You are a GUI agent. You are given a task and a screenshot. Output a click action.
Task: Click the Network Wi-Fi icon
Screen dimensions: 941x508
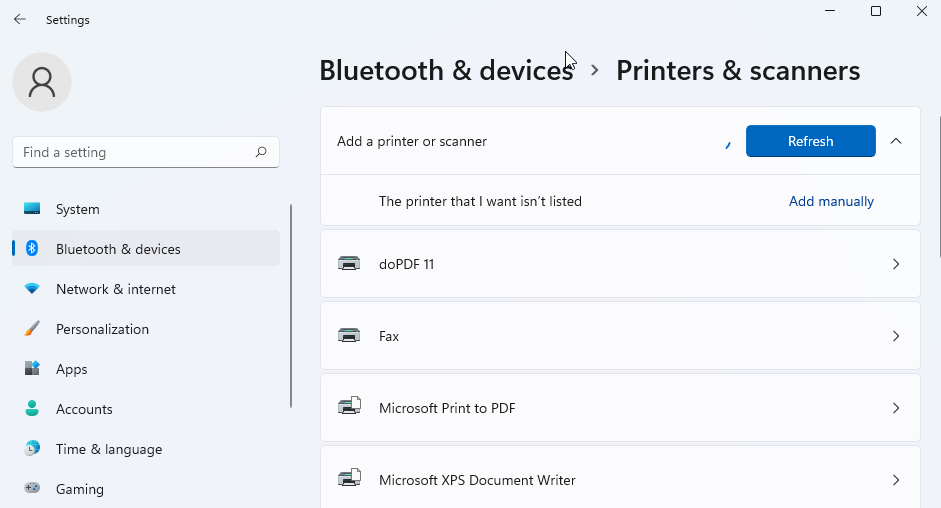pos(32,288)
